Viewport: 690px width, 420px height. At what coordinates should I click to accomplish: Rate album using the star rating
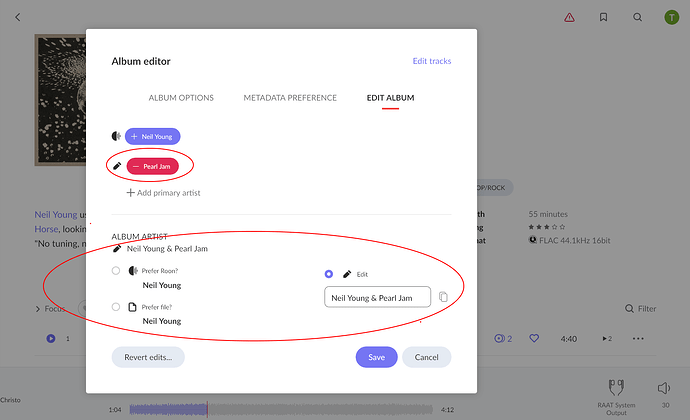547,227
